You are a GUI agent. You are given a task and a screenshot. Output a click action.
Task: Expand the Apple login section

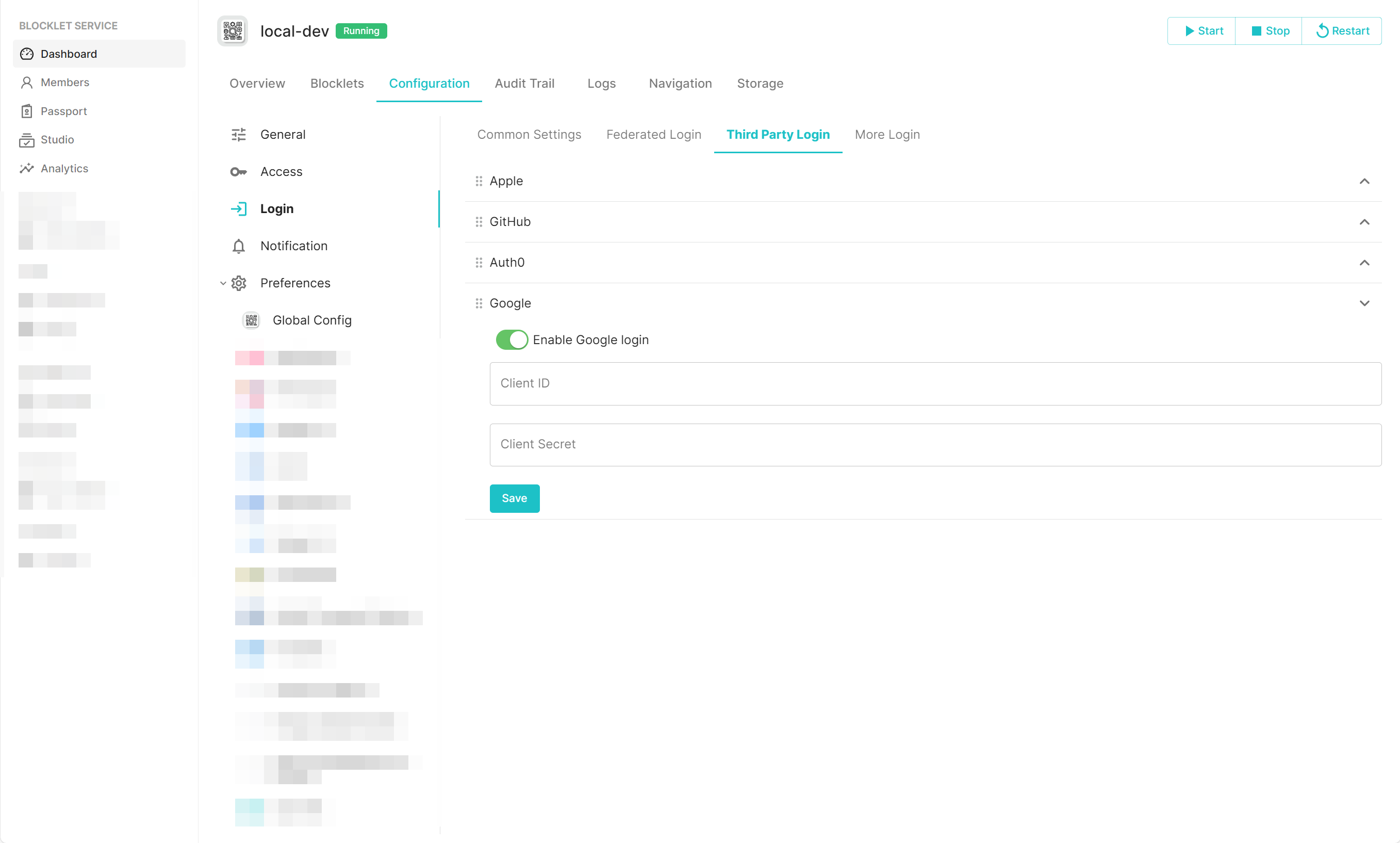pyautogui.click(x=1364, y=181)
